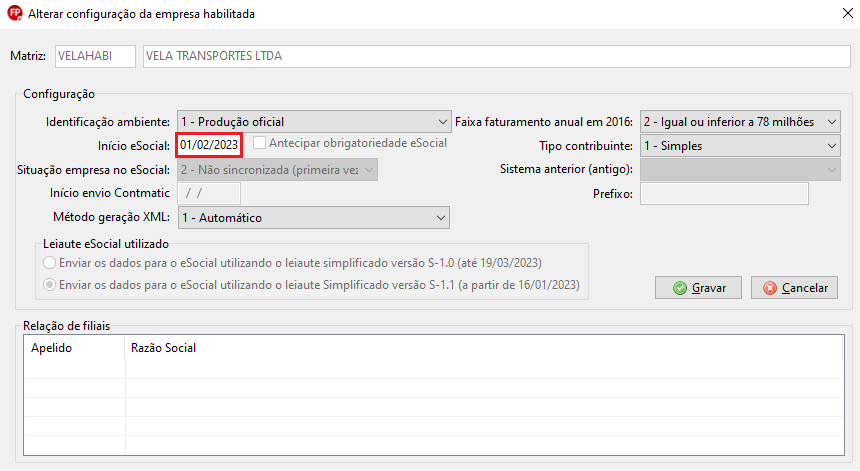
Task: Select the leiaute simplificado S-1.0 radio option
Action: 49,263
